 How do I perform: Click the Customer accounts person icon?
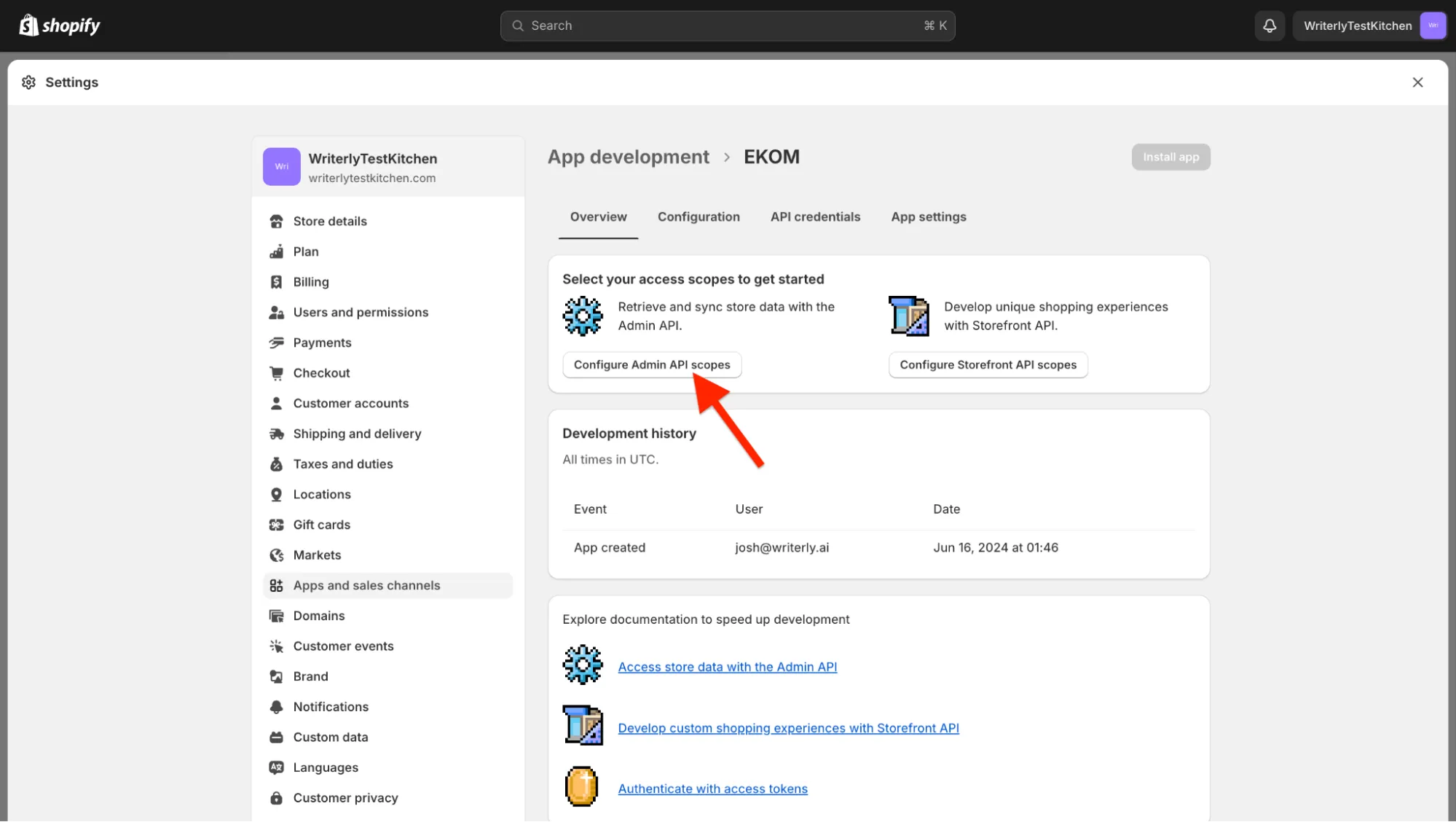click(276, 404)
